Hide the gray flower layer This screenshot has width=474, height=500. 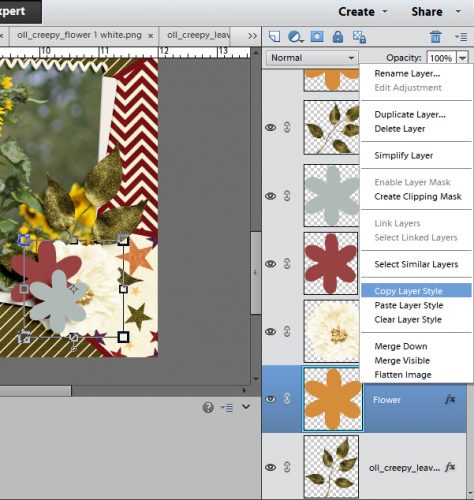click(270, 196)
